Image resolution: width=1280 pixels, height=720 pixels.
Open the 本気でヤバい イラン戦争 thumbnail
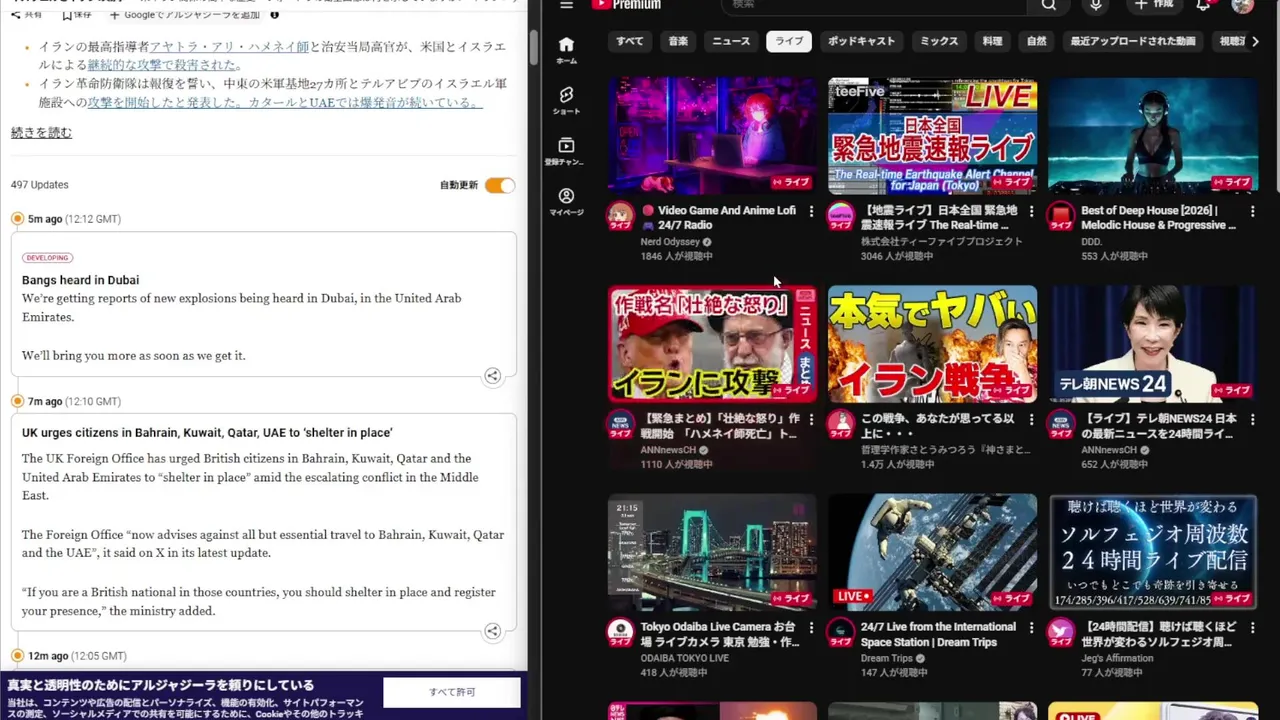pyautogui.click(x=932, y=344)
